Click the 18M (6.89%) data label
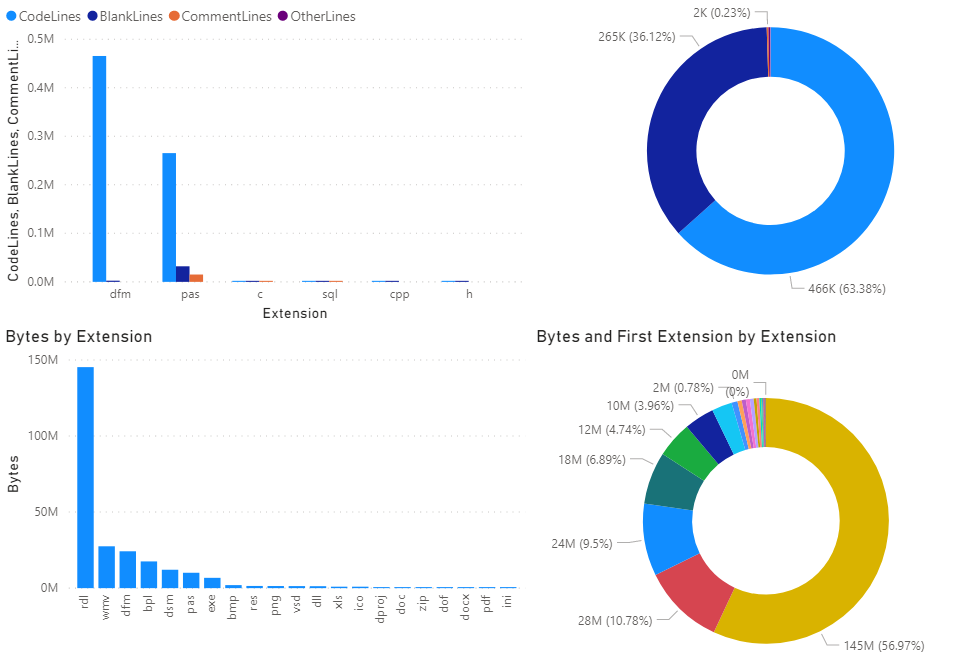970x667 pixels. (591, 460)
